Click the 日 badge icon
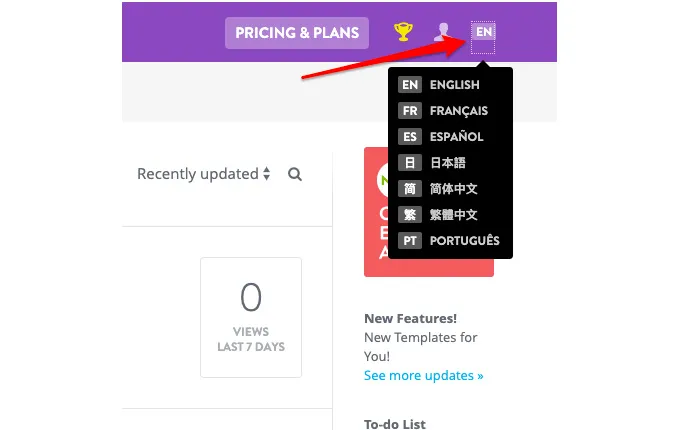This screenshot has height=430, width=680. pos(409,163)
